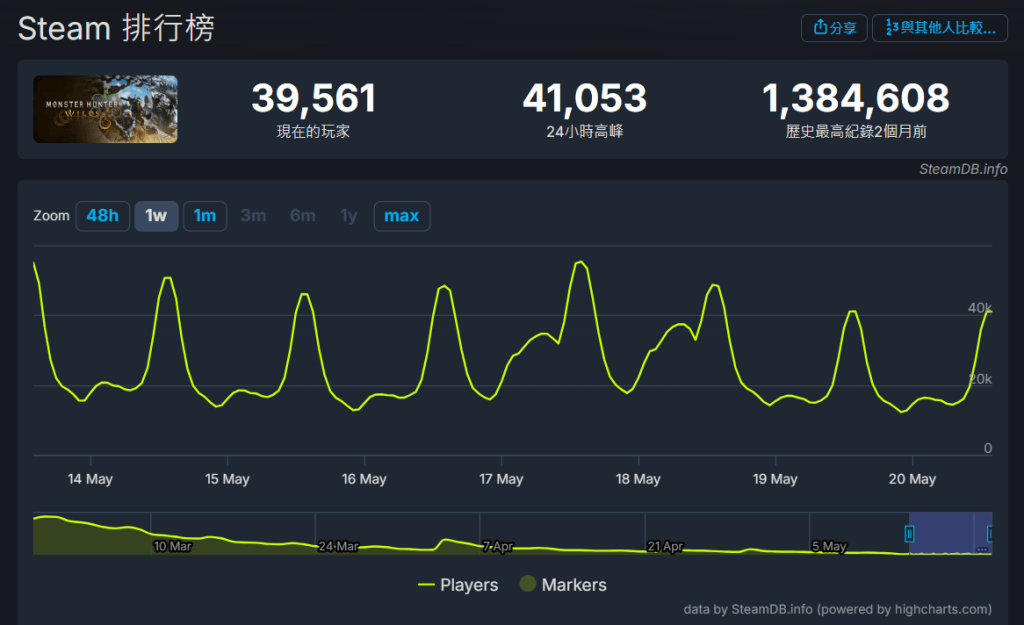Click the 5 May navigator label
Screen dimensions: 1024x625
click(829, 546)
